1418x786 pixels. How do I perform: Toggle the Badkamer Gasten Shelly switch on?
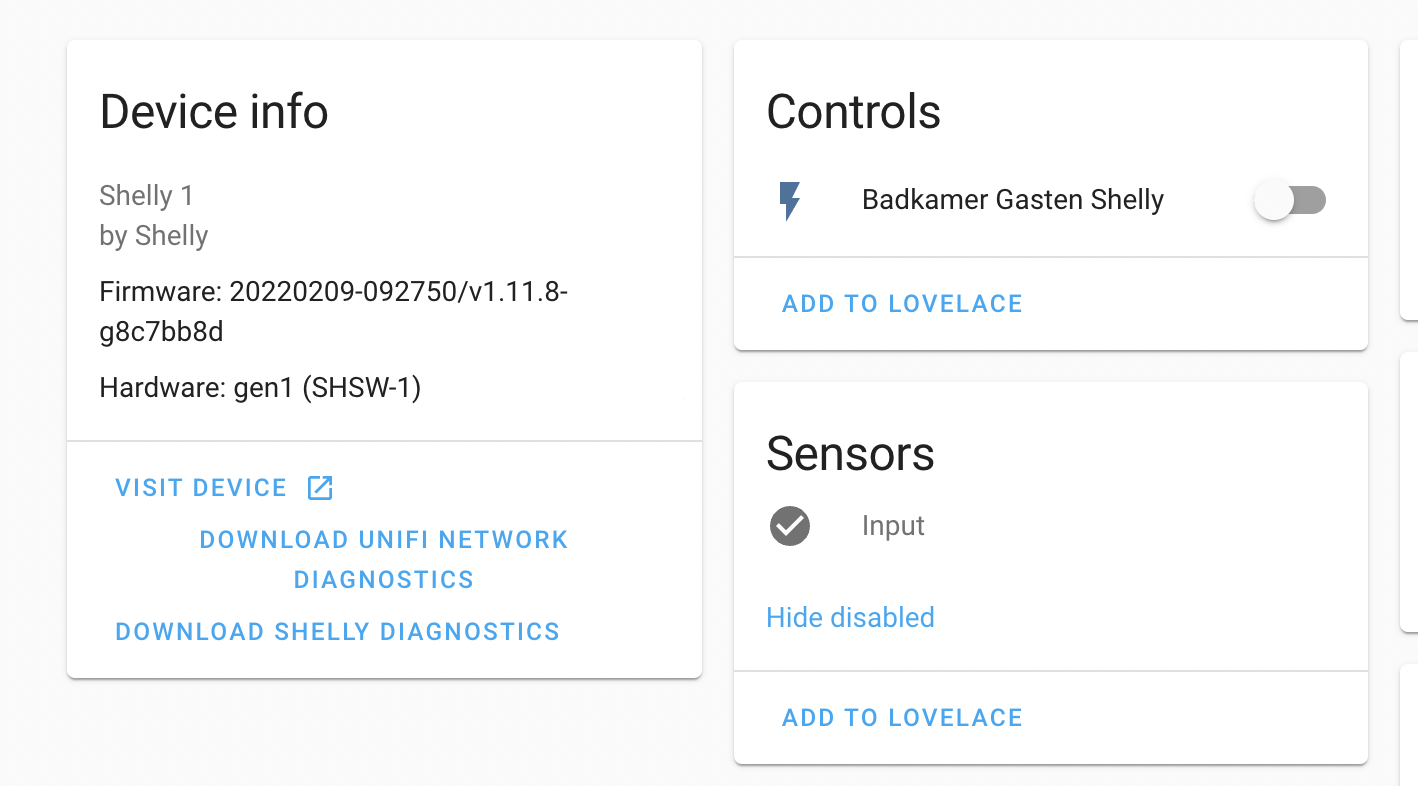(1290, 200)
